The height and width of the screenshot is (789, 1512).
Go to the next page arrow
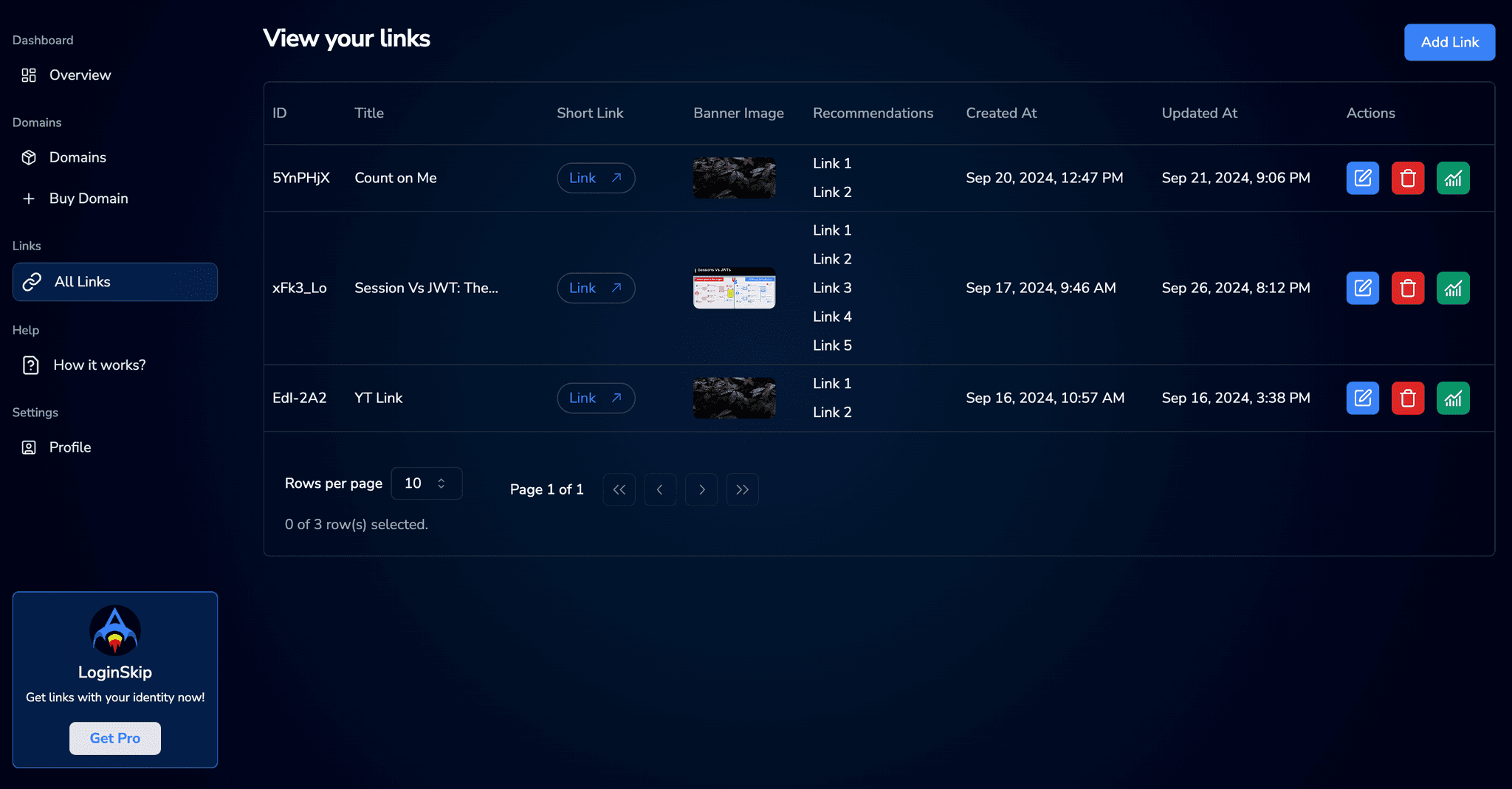701,489
